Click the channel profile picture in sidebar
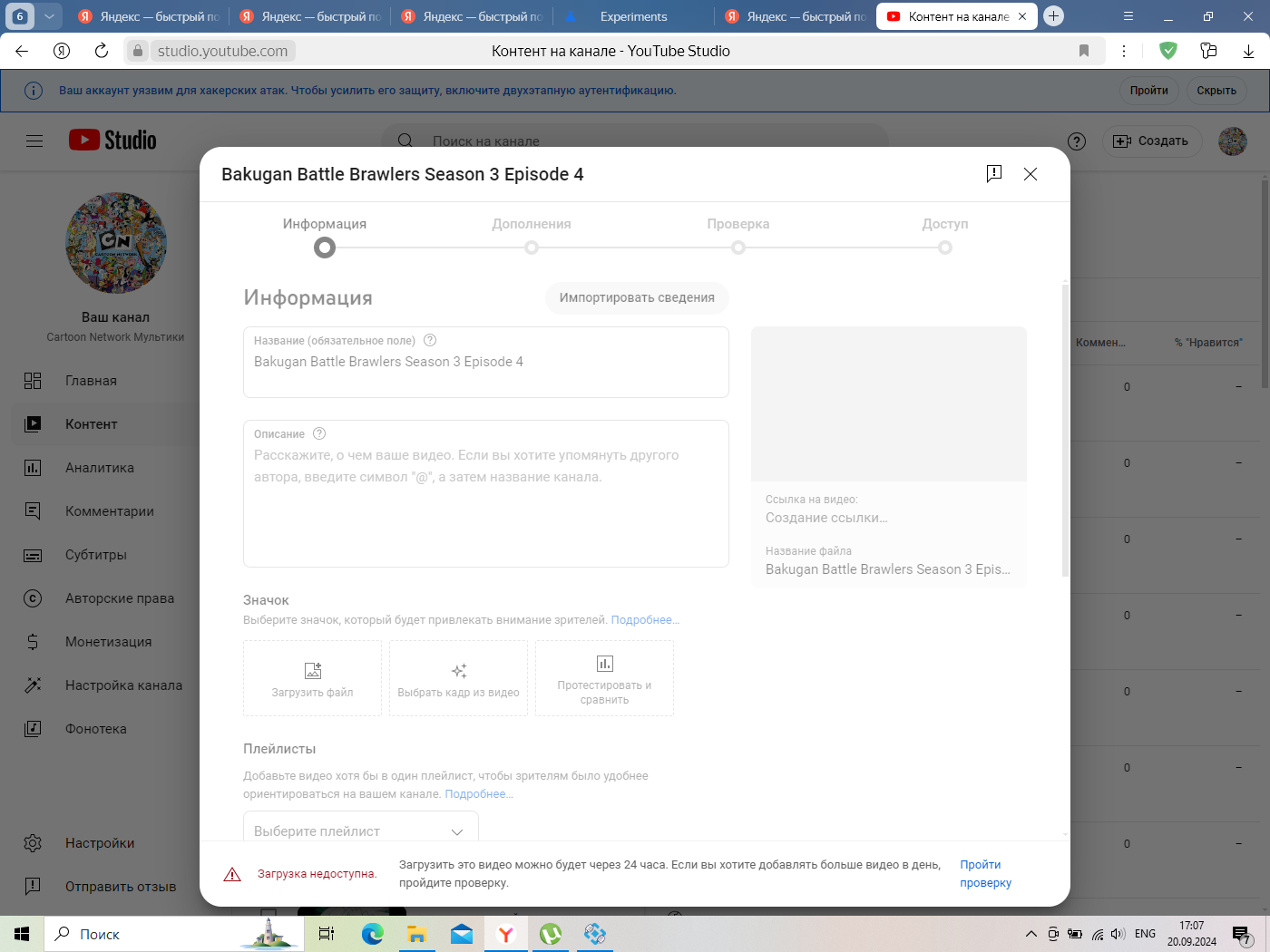1270x952 pixels. pyautogui.click(x=116, y=243)
